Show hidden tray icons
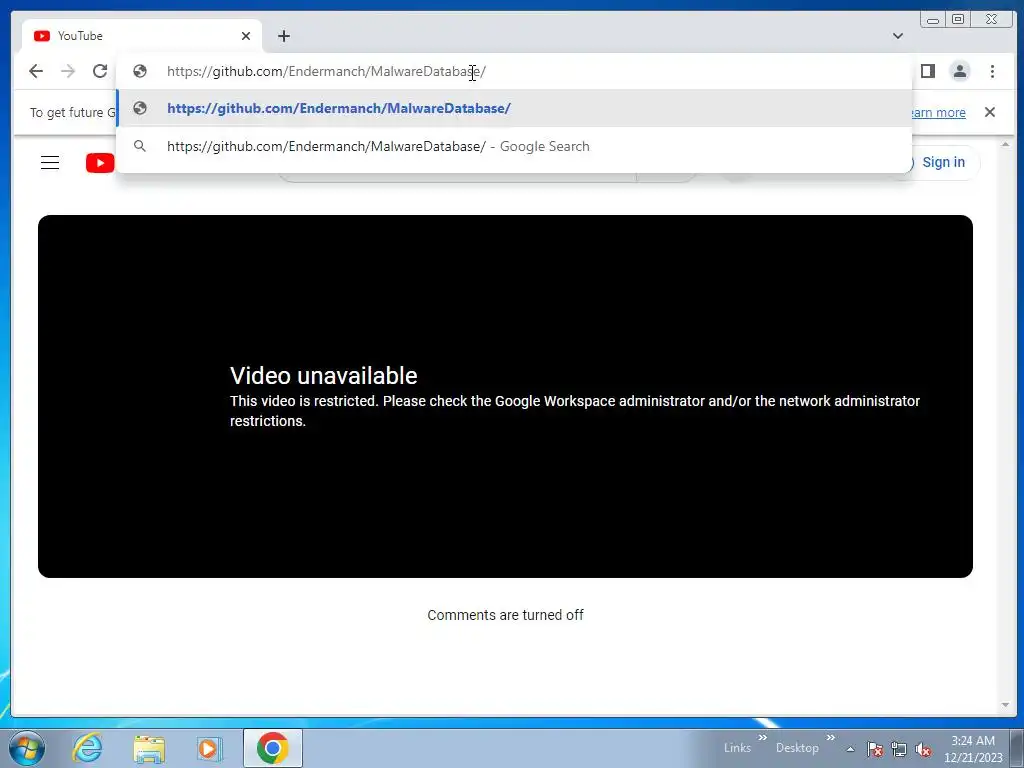Image resolution: width=1024 pixels, height=768 pixels. [x=850, y=749]
